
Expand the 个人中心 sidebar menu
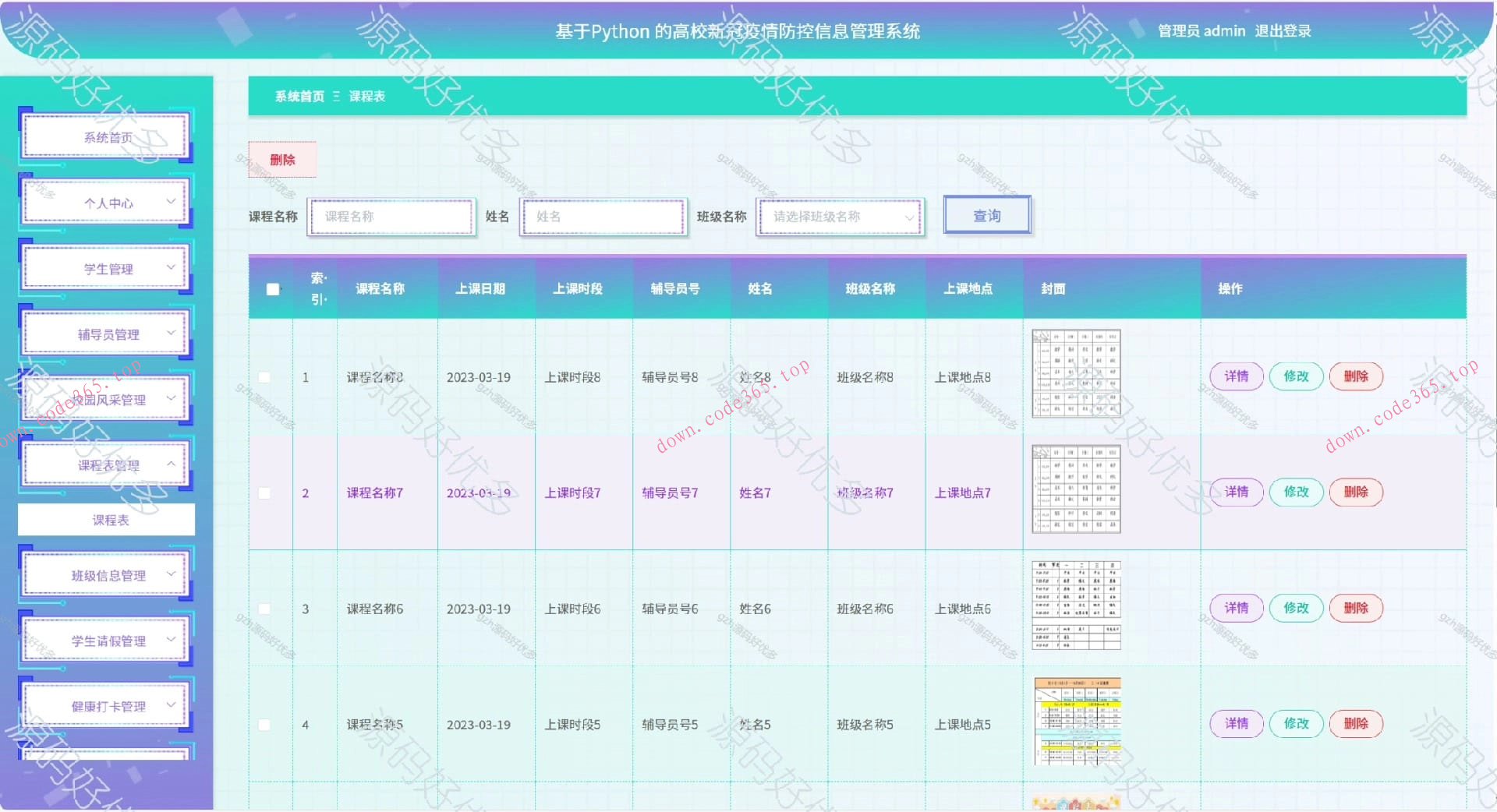click(x=105, y=202)
